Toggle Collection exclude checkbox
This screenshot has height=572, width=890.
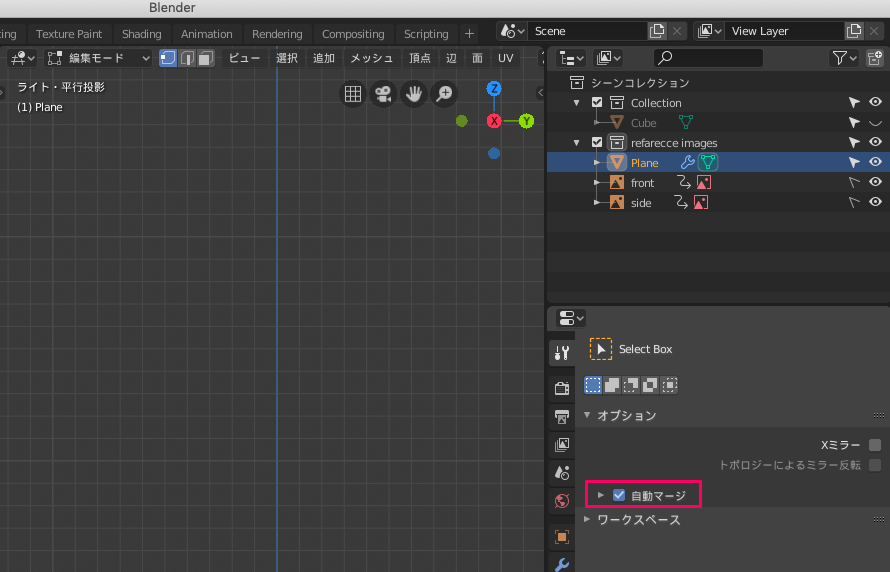[x=597, y=102]
